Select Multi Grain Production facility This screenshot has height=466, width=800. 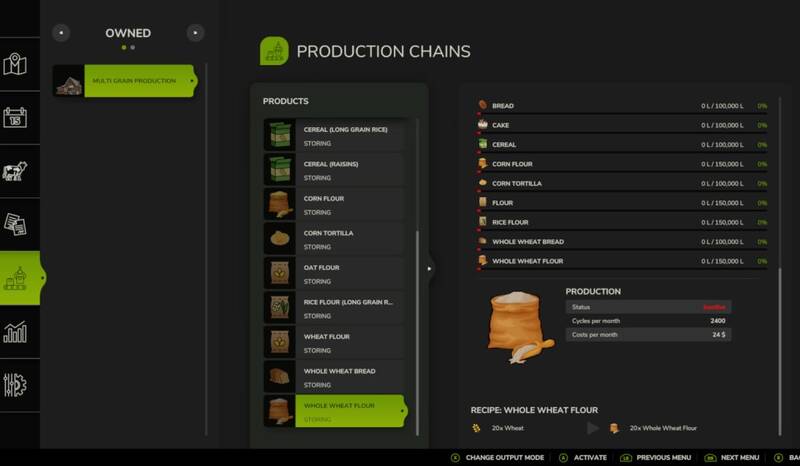[x=125, y=81]
